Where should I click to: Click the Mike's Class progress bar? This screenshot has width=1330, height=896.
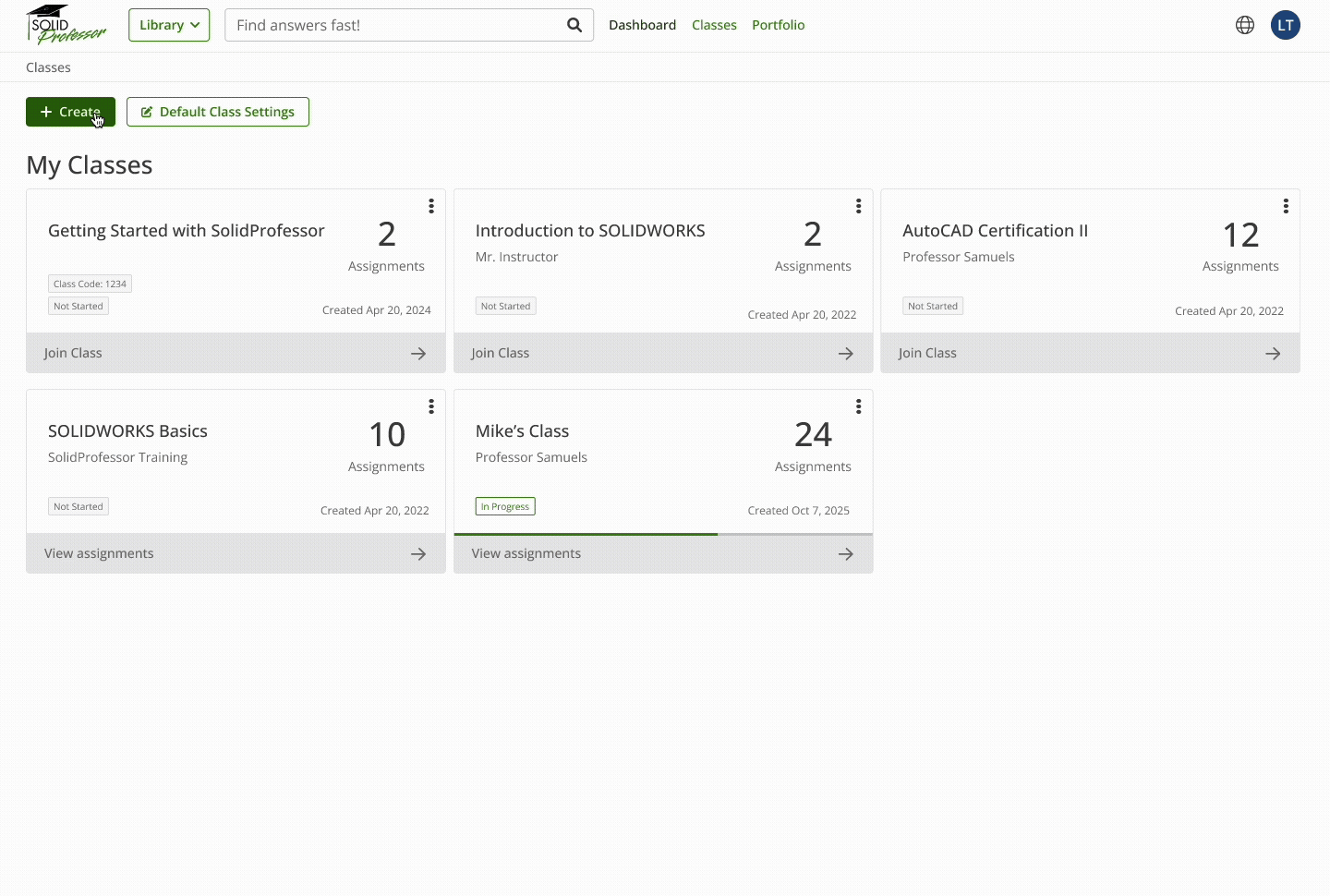[663, 534]
